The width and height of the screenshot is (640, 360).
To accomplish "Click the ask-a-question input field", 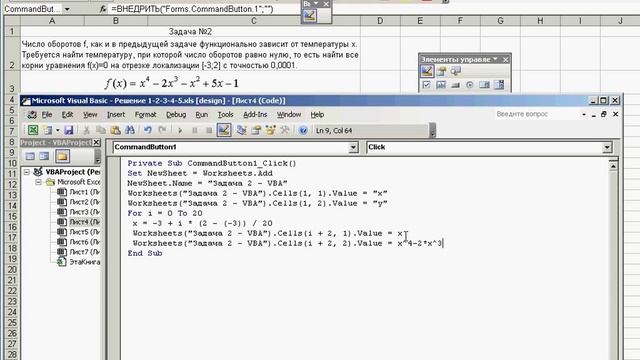I will pyautogui.click(x=536, y=114).
